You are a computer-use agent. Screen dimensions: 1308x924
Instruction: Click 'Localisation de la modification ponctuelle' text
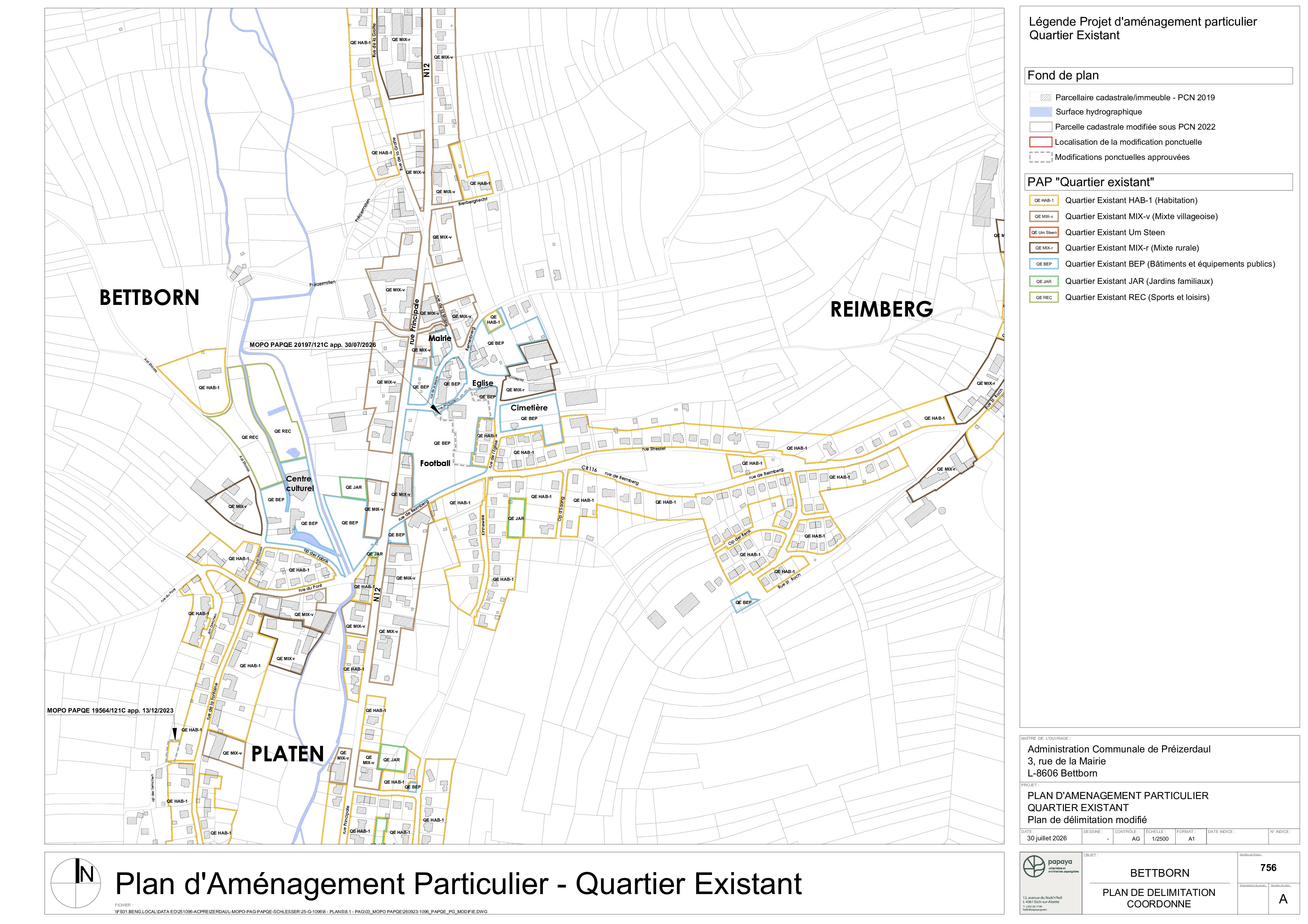point(1128,142)
